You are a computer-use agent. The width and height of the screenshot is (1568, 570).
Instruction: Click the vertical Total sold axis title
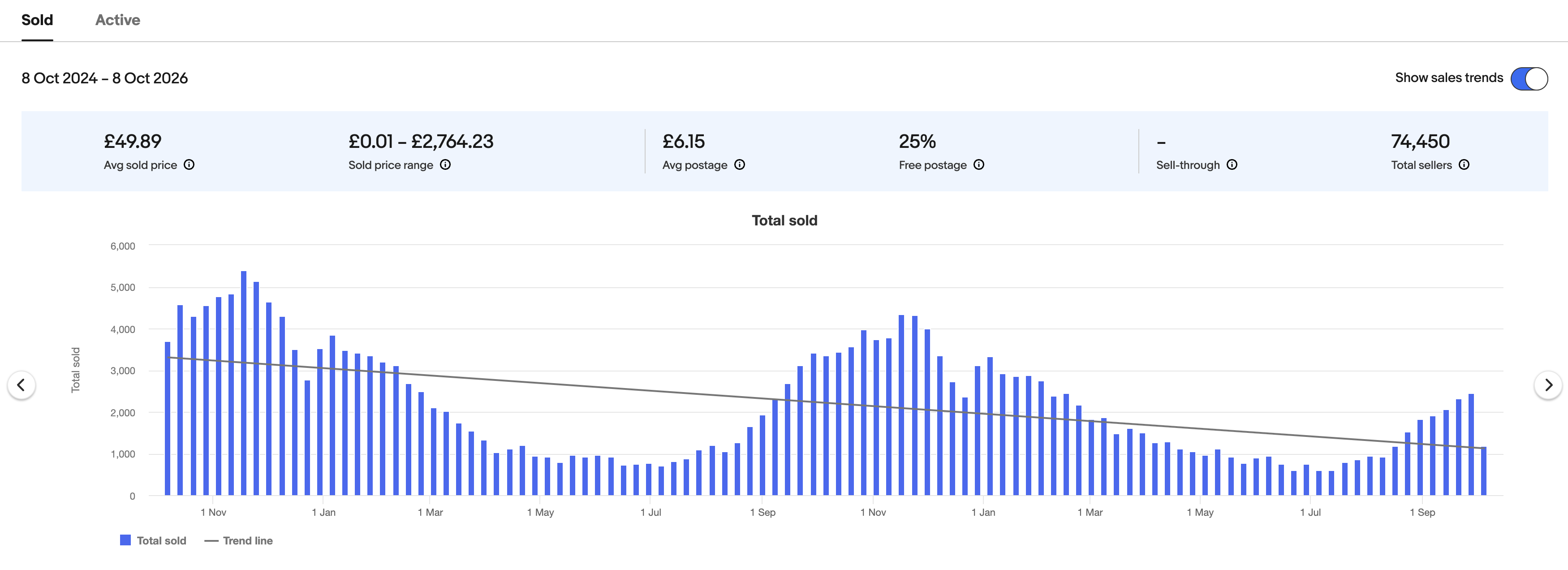click(x=75, y=370)
